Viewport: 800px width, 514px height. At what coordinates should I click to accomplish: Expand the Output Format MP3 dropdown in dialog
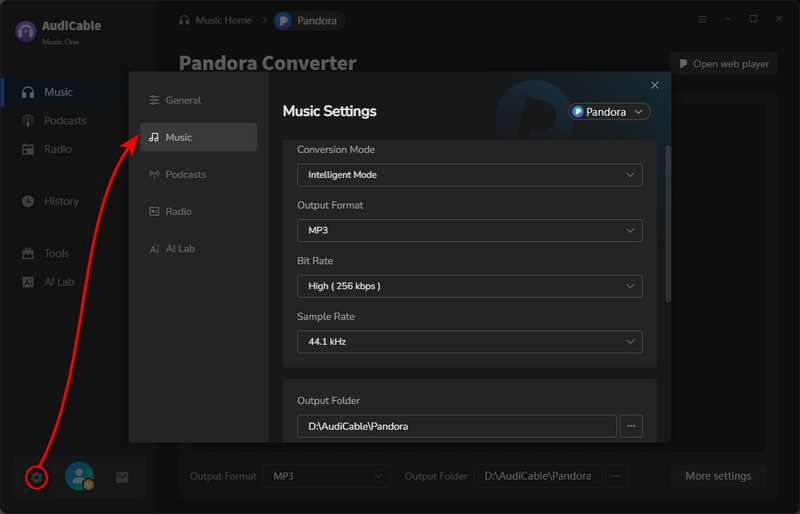point(469,231)
